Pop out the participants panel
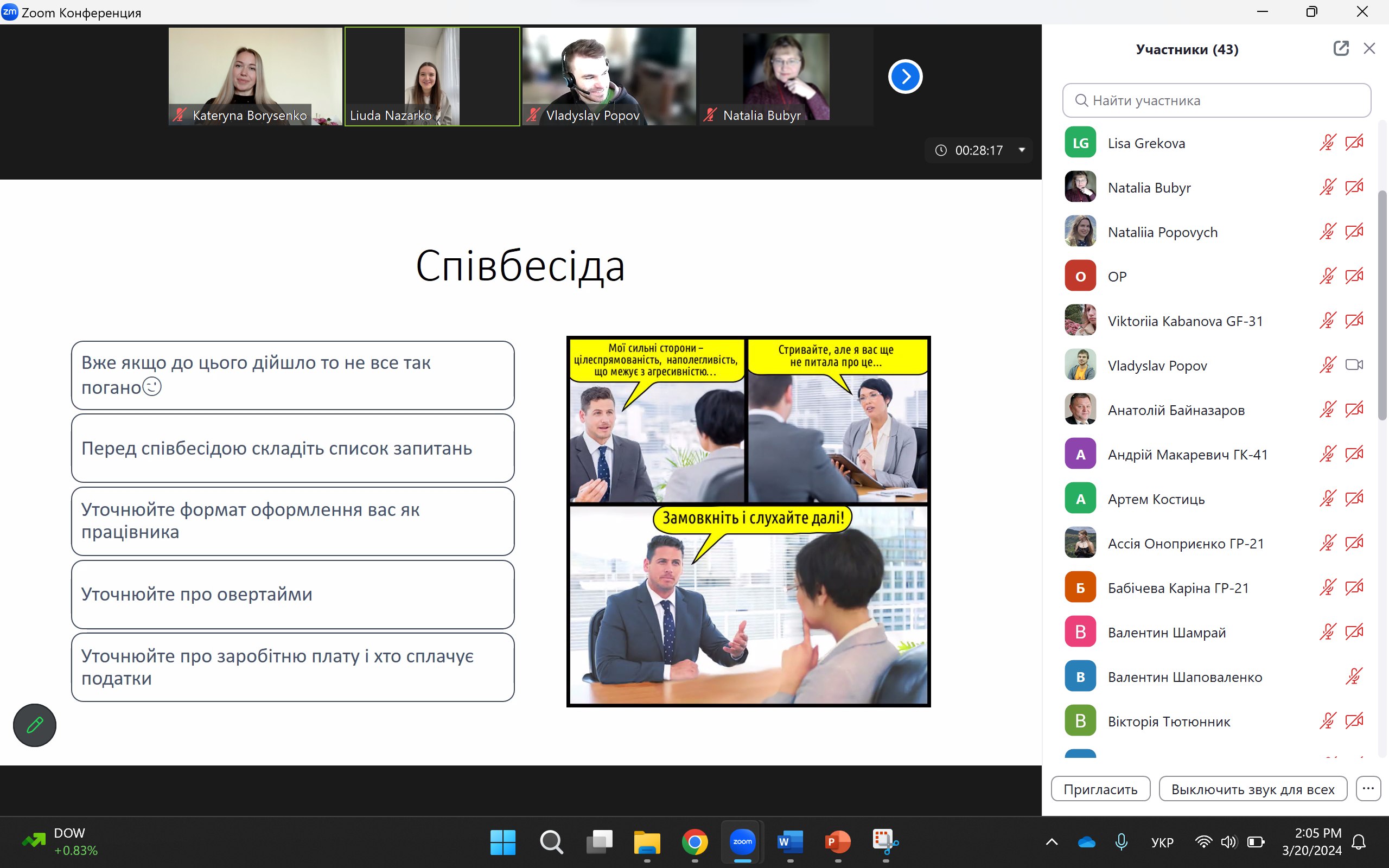This screenshot has width=1389, height=868. [1341, 49]
